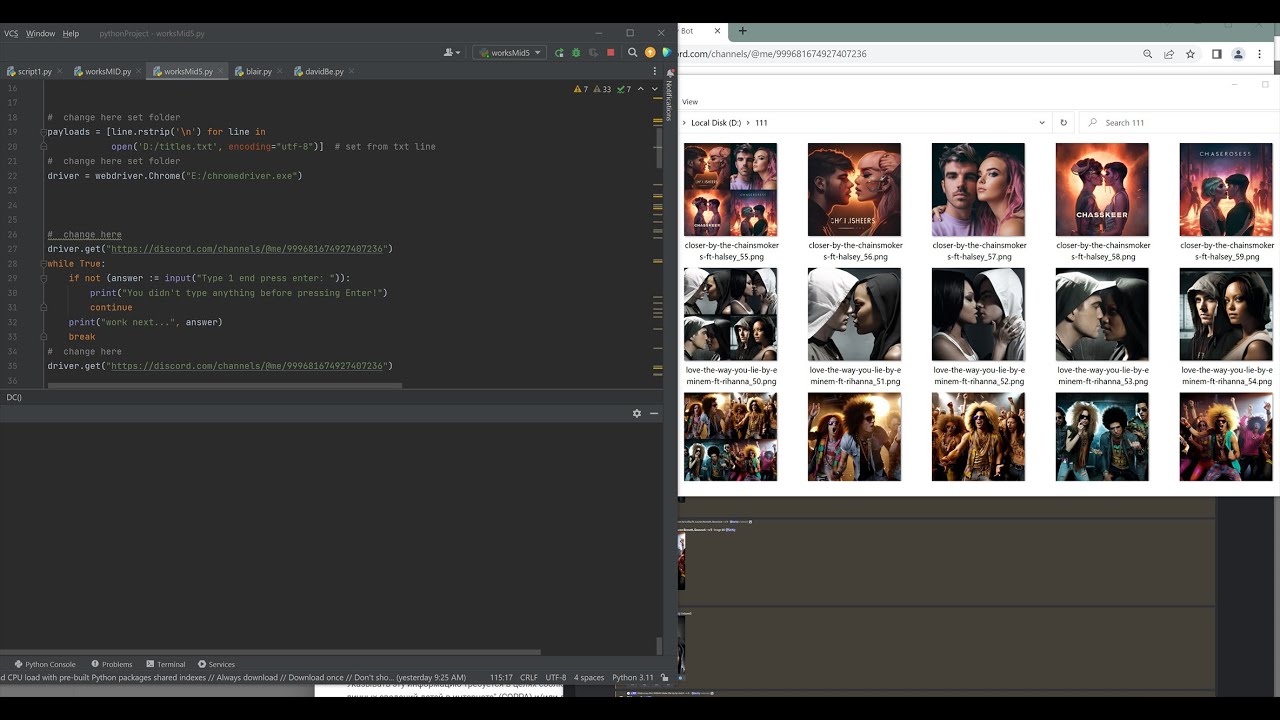
Task: Open the Services tool window
Action: tap(216, 664)
